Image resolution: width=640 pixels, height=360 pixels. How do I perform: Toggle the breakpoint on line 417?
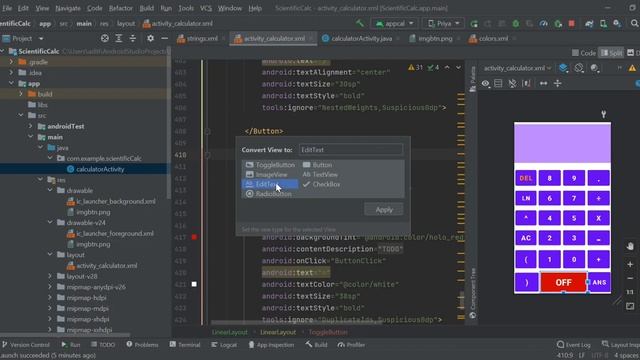click(194, 237)
